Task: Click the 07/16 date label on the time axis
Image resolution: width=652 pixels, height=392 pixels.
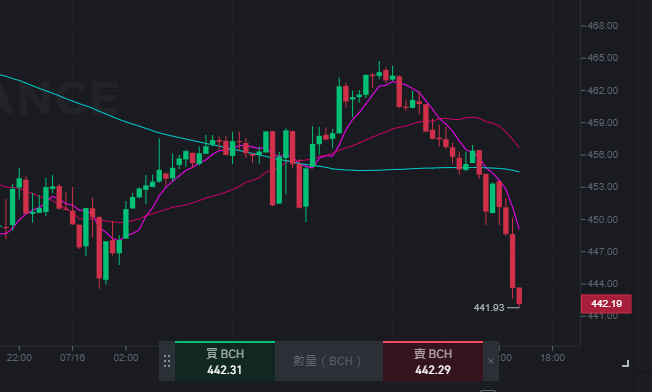Action: tap(72, 357)
